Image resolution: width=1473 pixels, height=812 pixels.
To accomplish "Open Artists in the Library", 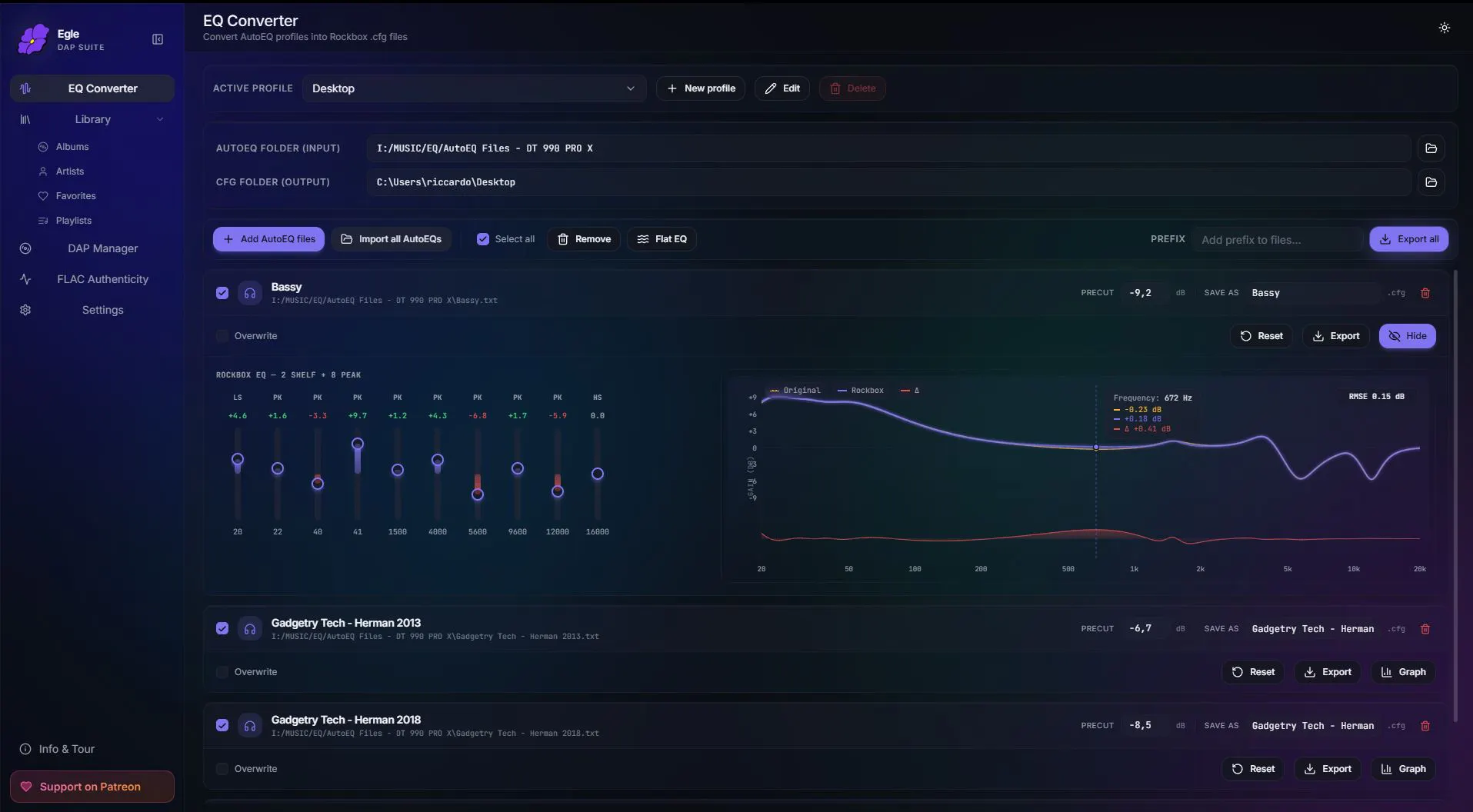I will coord(70,171).
